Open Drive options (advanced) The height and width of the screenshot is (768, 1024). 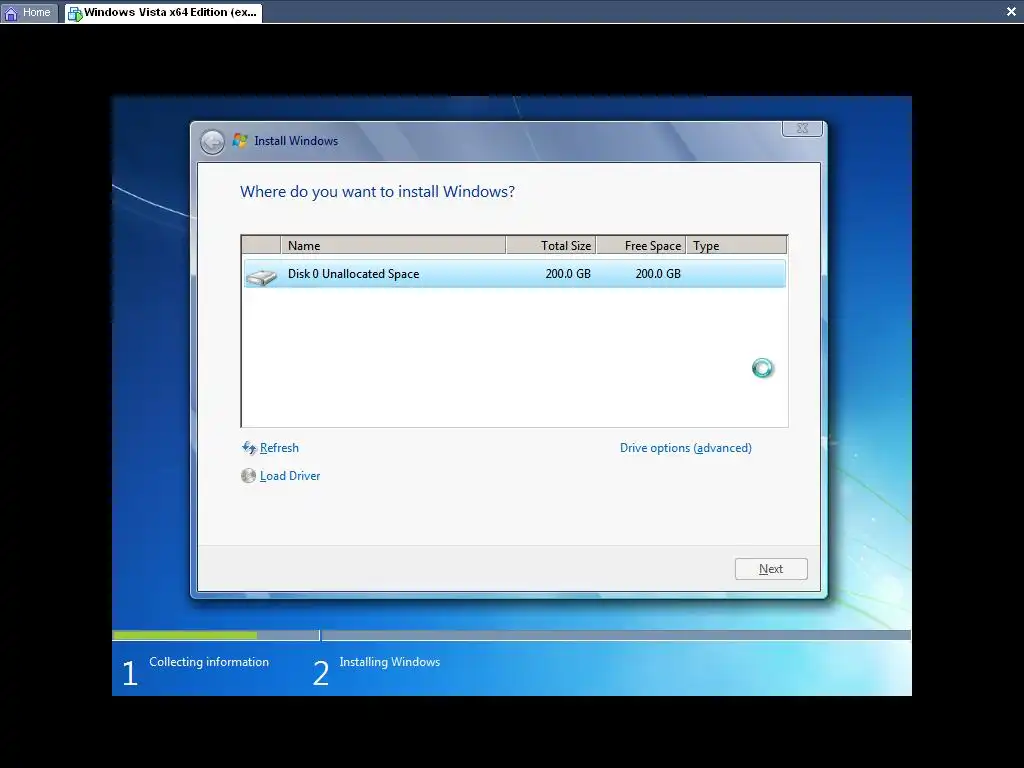pyautogui.click(x=686, y=448)
